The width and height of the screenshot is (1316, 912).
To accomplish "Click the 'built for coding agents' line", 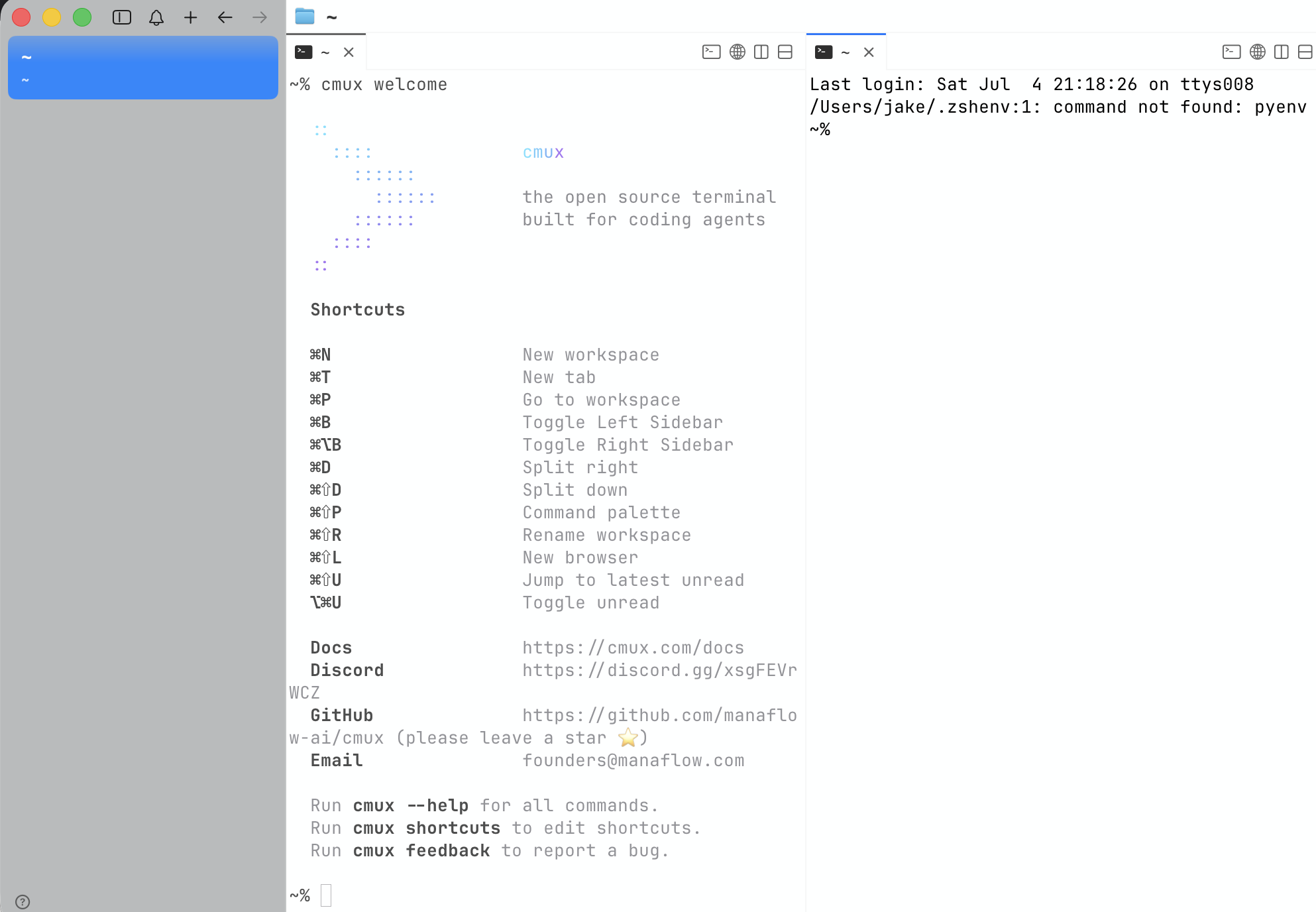I will click(x=644, y=219).
